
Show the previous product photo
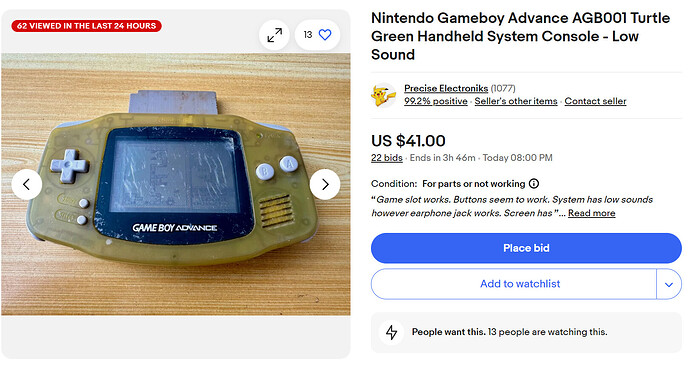coord(27,184)
